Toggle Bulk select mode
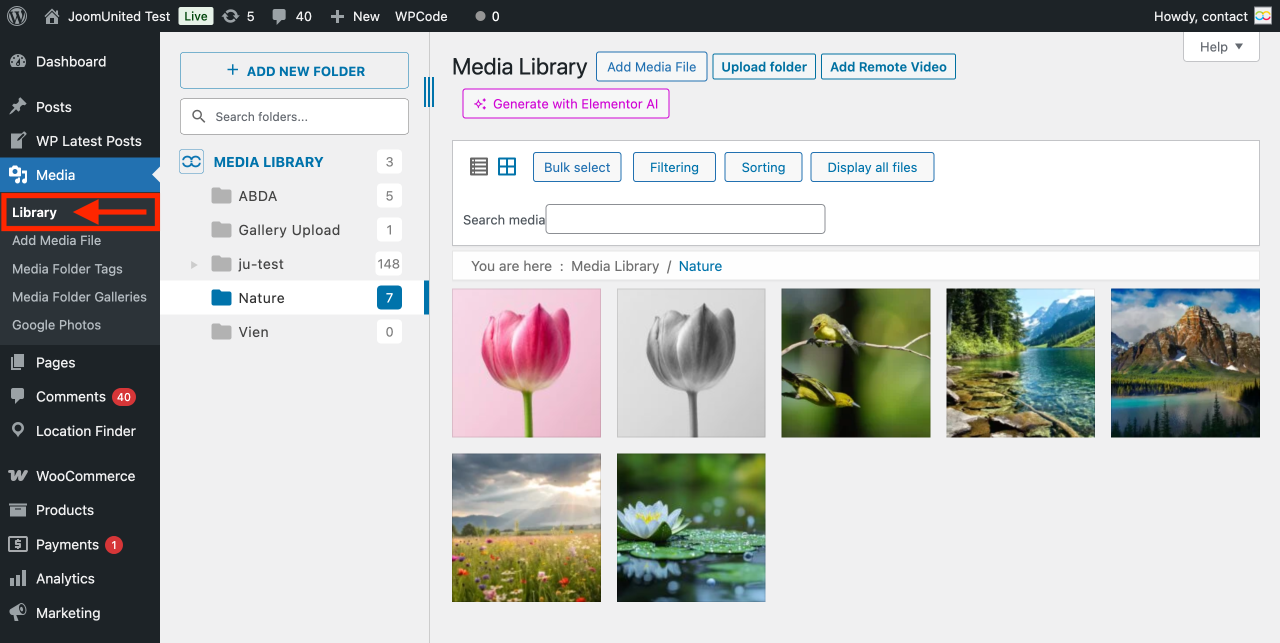Viewport: 1280px width, 643px height. point(577,167)
